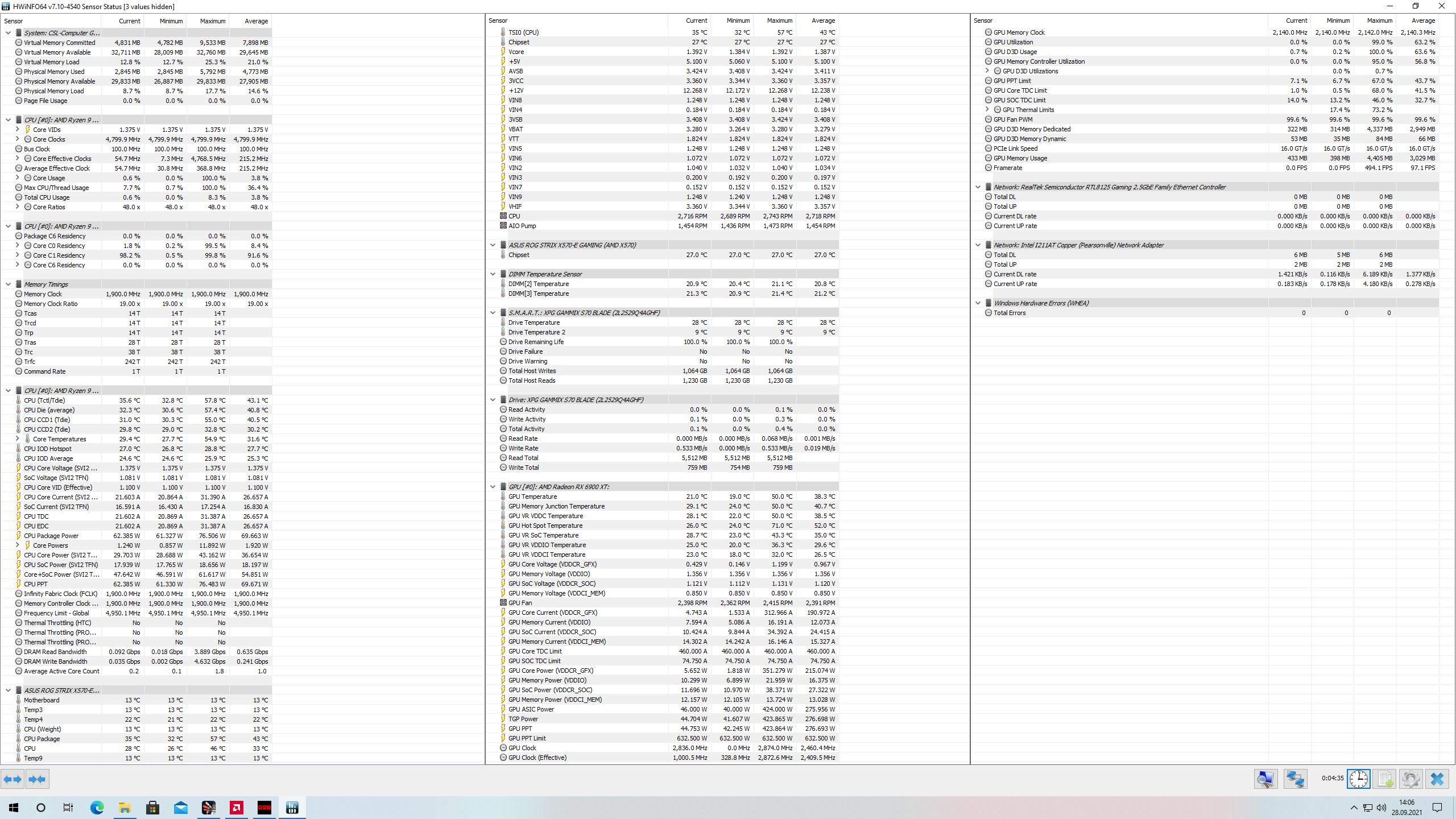The width and height of the screenshot is (1456, 819).
Task: Select the PCIe Link Speed row
Action: (x=1205, y=148)
